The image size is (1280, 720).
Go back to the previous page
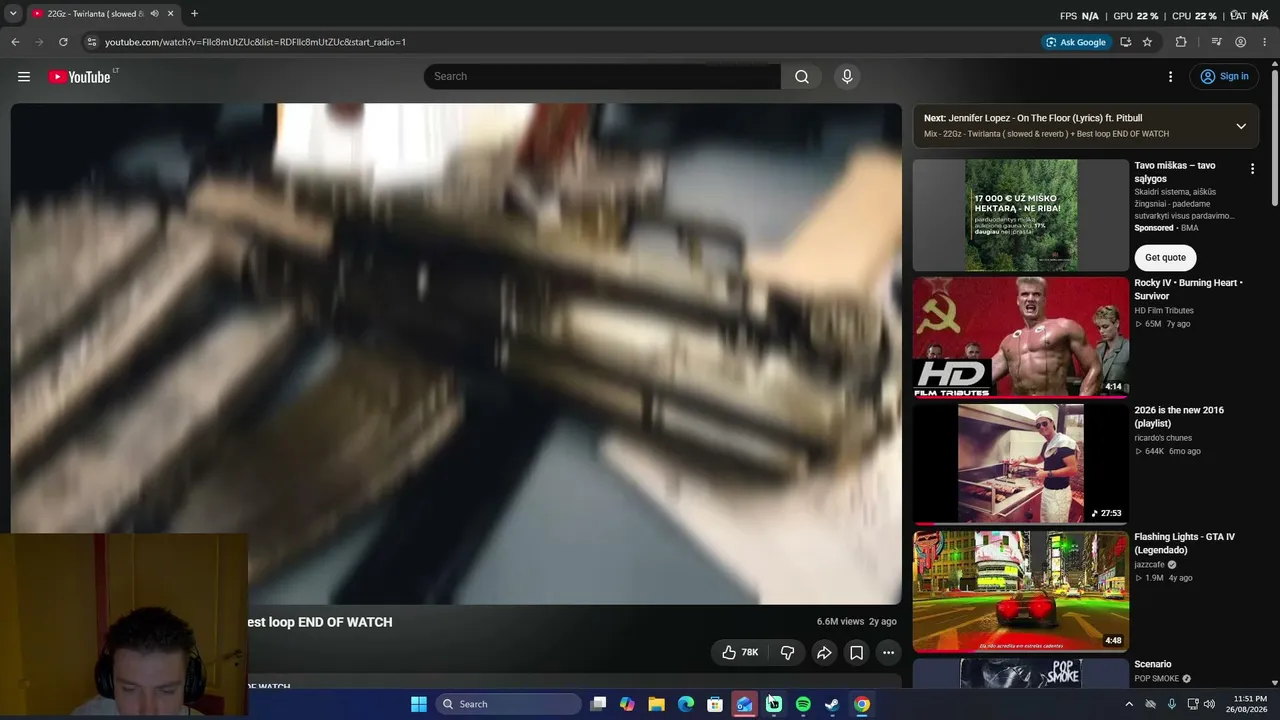click(15, 42)
